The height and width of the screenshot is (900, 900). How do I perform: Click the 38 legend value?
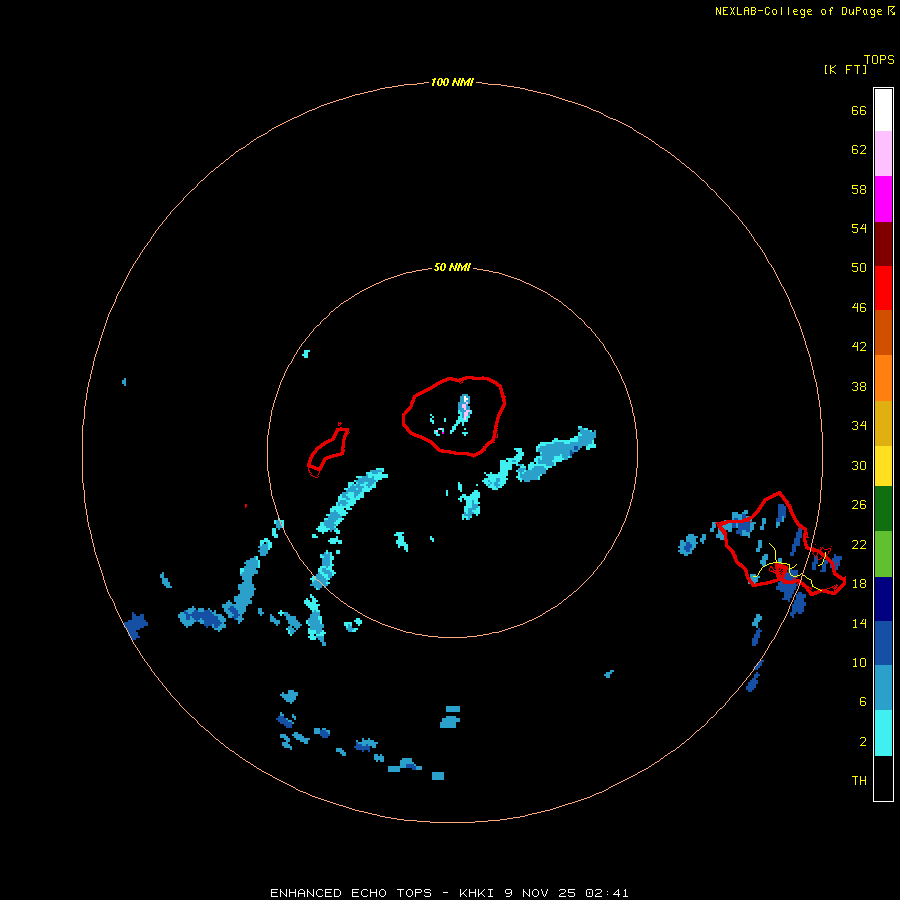click(x=859, y=387)
